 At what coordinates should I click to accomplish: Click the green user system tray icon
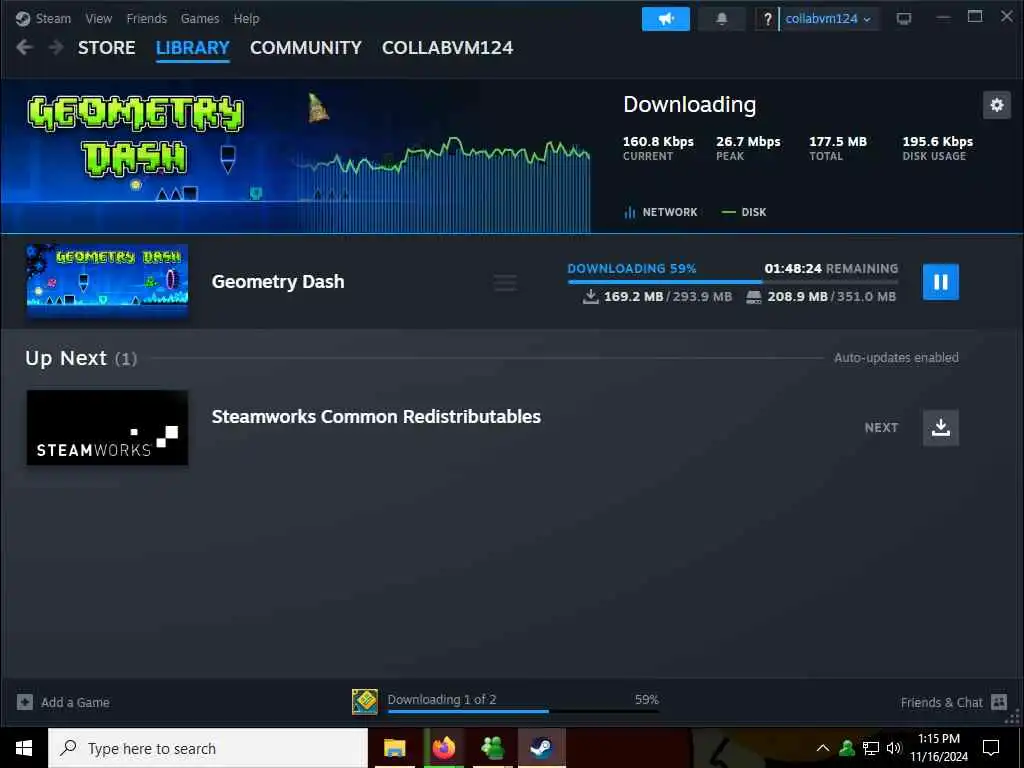(x=847, y=748)
